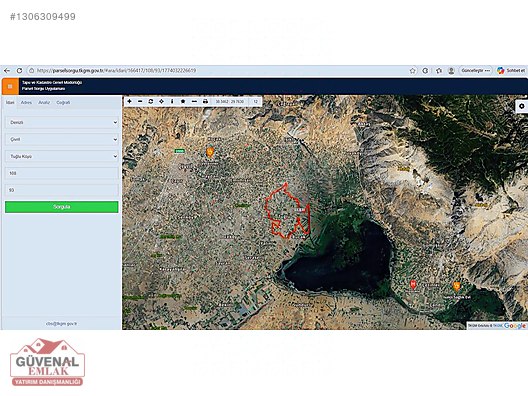Click the green Sorgula button

click(x=62, y=207)
